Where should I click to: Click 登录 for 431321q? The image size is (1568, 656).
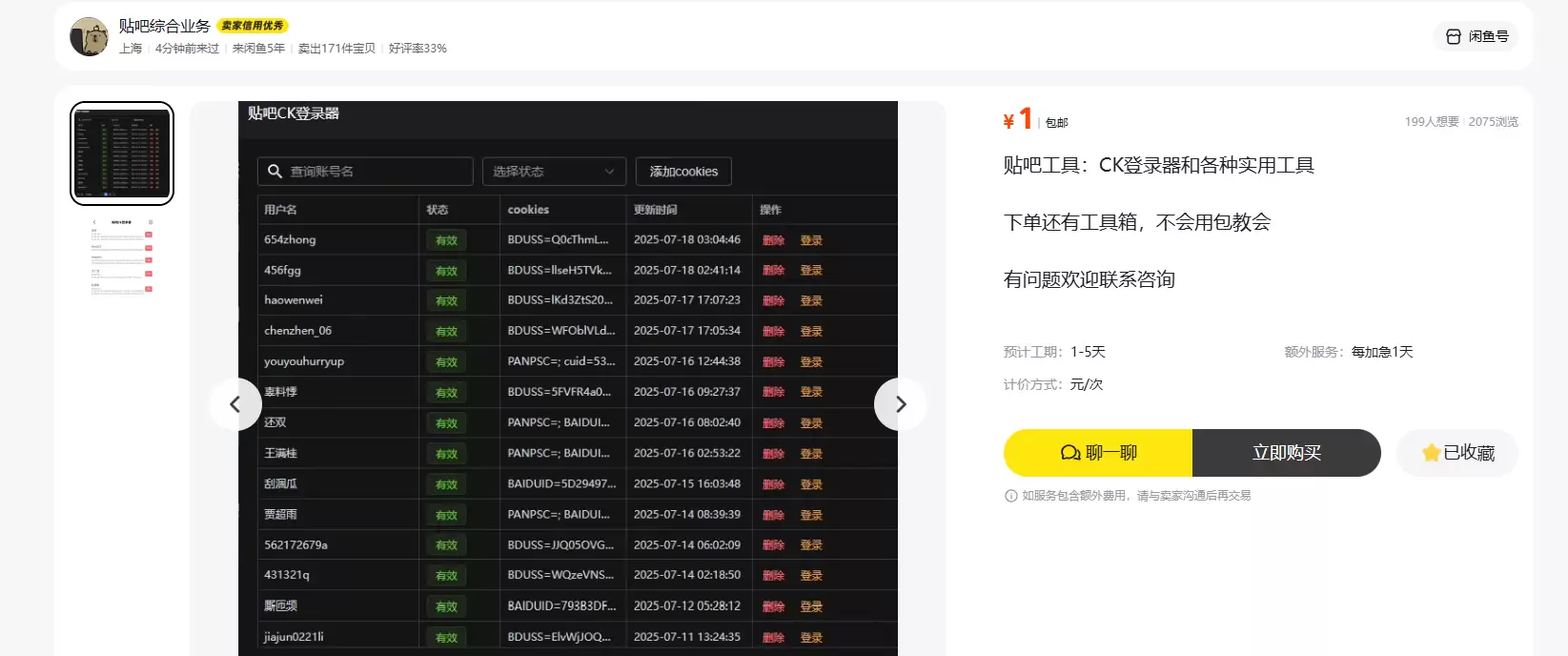pyautogui.click(x=811, y=576)
